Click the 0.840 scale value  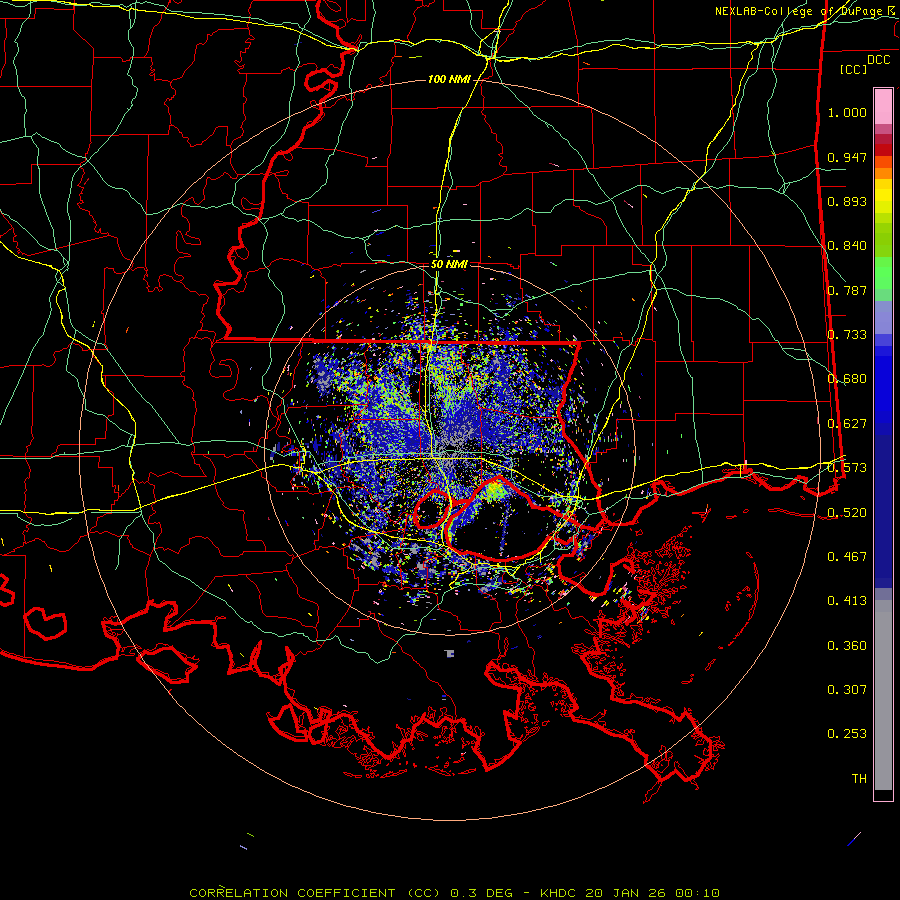[x=847, y=246]
